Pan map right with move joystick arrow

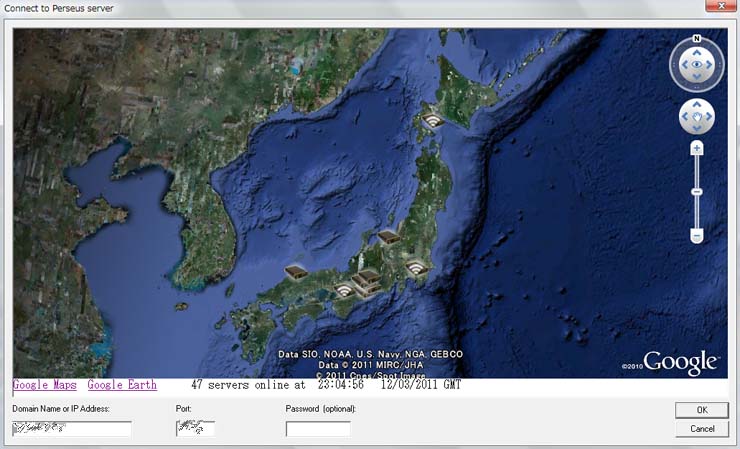pos(709,117)
